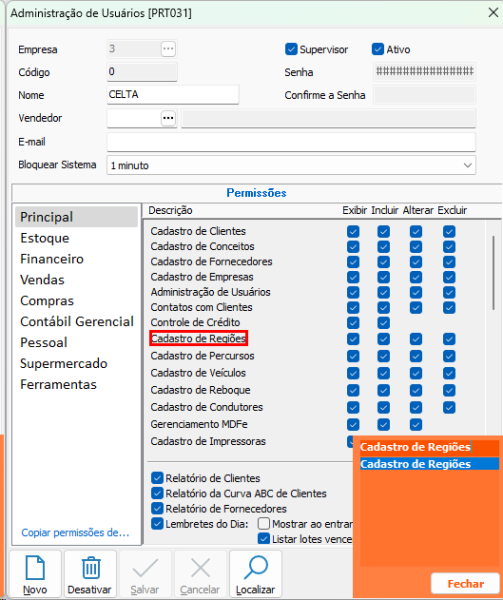
Task: Click the Senha password field
Action: click(425, 72)
